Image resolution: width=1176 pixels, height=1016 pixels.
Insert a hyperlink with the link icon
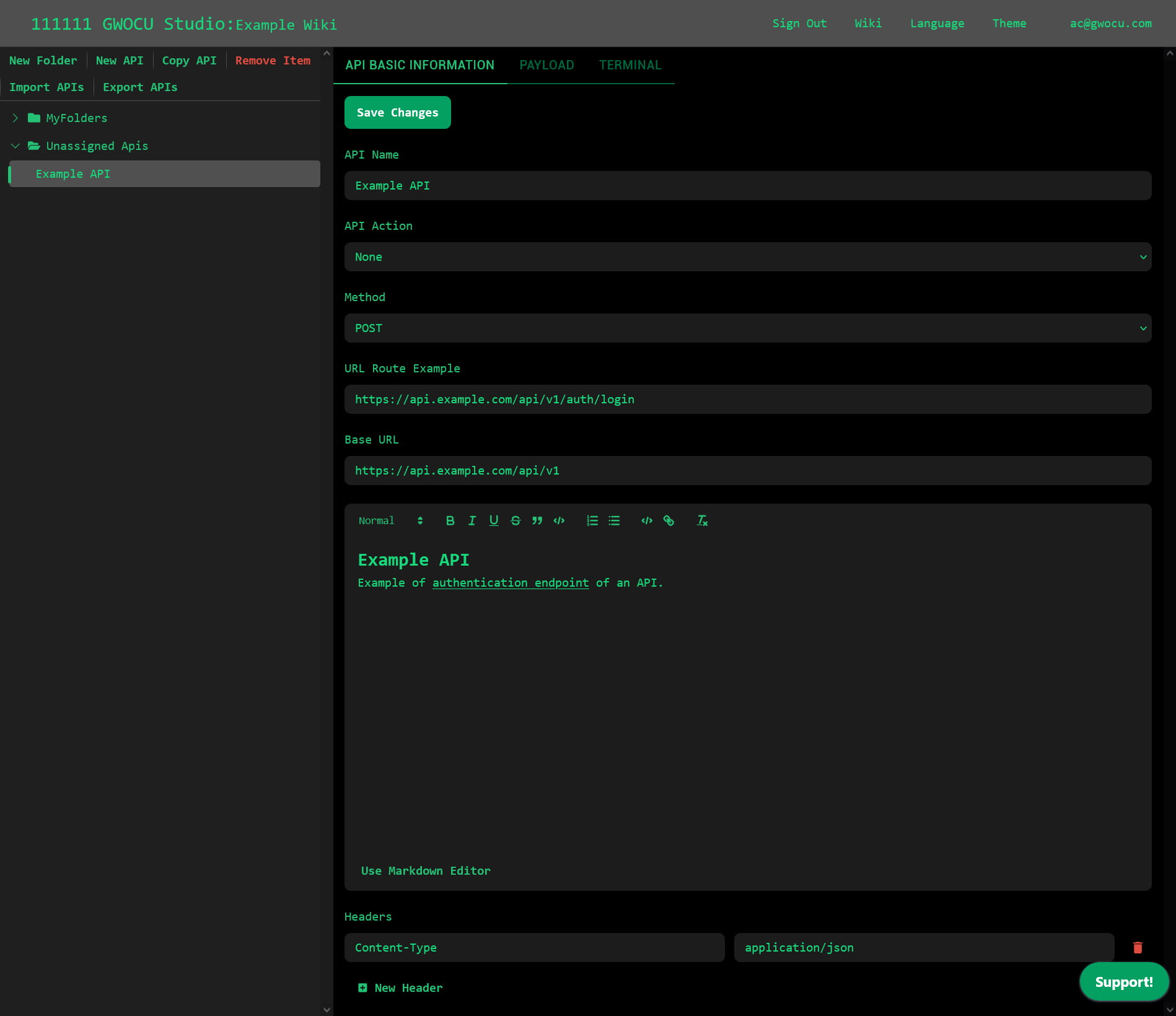[x=669, y=520]
